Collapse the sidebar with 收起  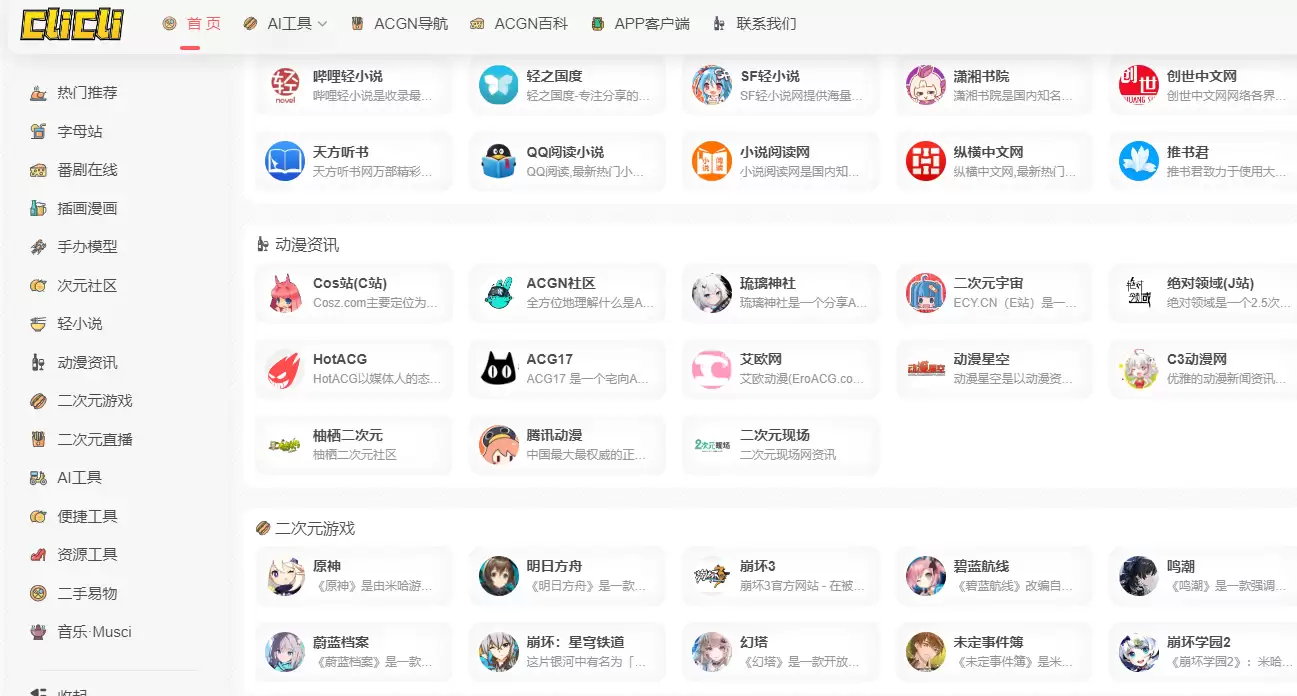tap(72, 693)
